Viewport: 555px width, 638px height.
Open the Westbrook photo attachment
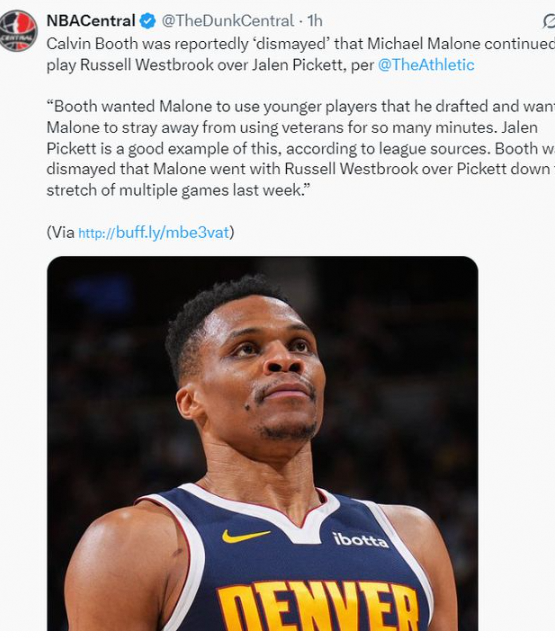point(262,444)
